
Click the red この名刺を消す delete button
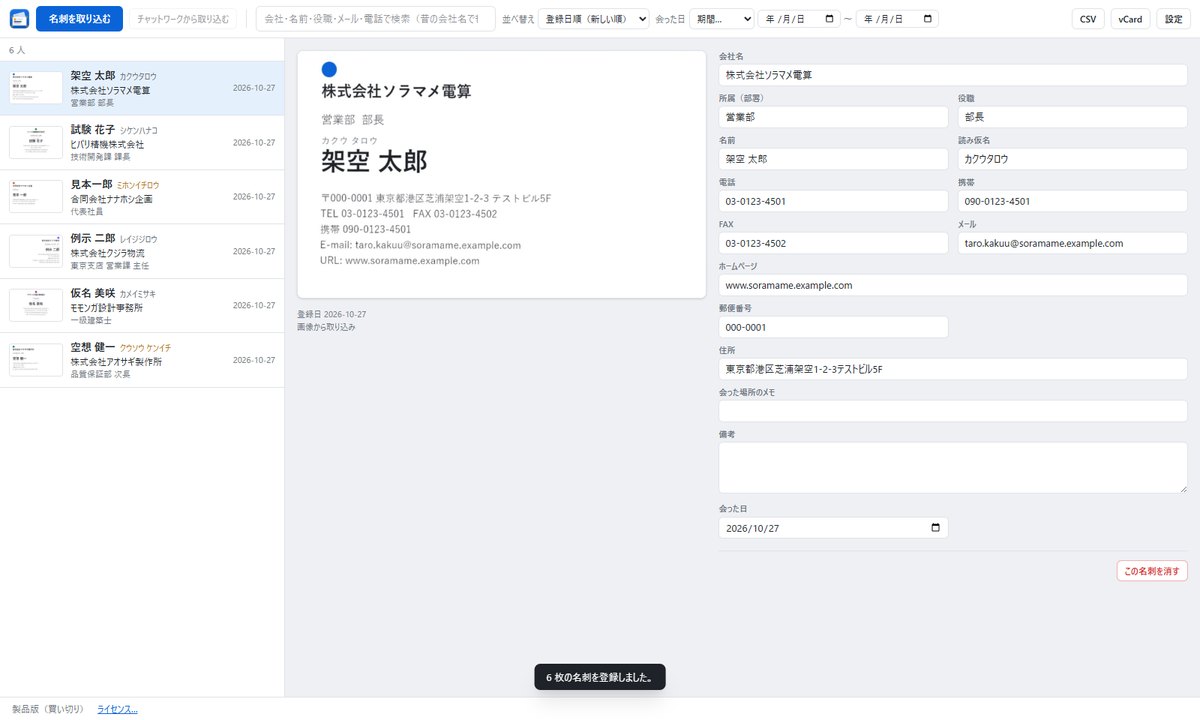1152,571
